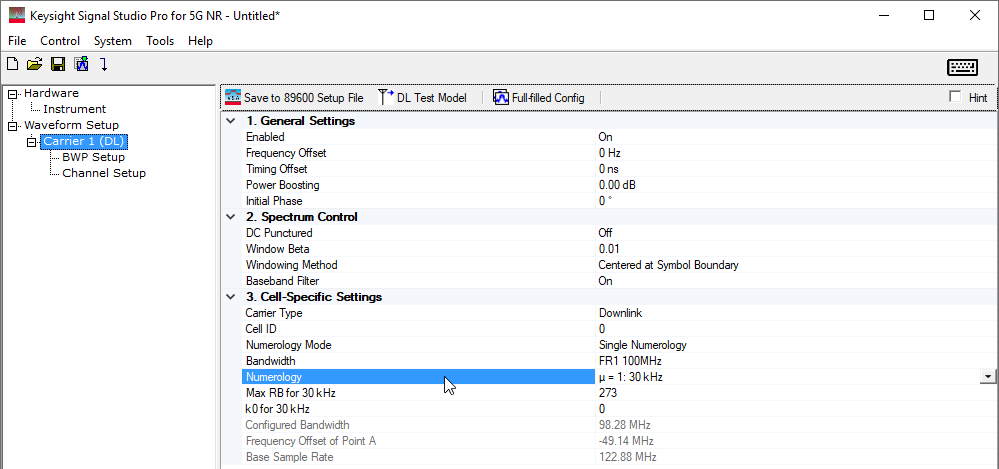Open the System menu
This screenshot has height=469, width=999.
pyautogui.click(x=113, y=41)
